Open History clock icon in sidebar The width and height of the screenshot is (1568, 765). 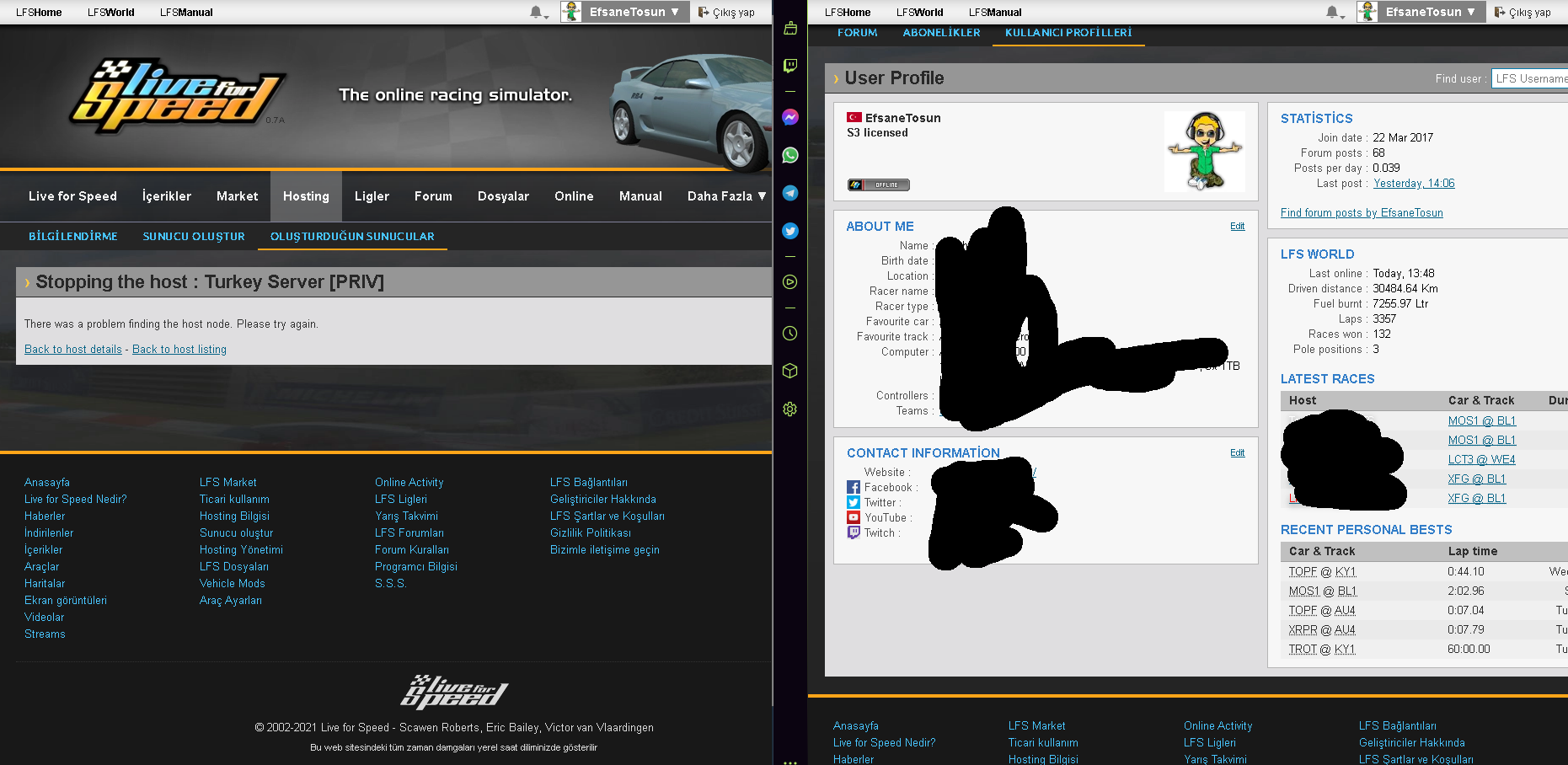tap(789, 334)
